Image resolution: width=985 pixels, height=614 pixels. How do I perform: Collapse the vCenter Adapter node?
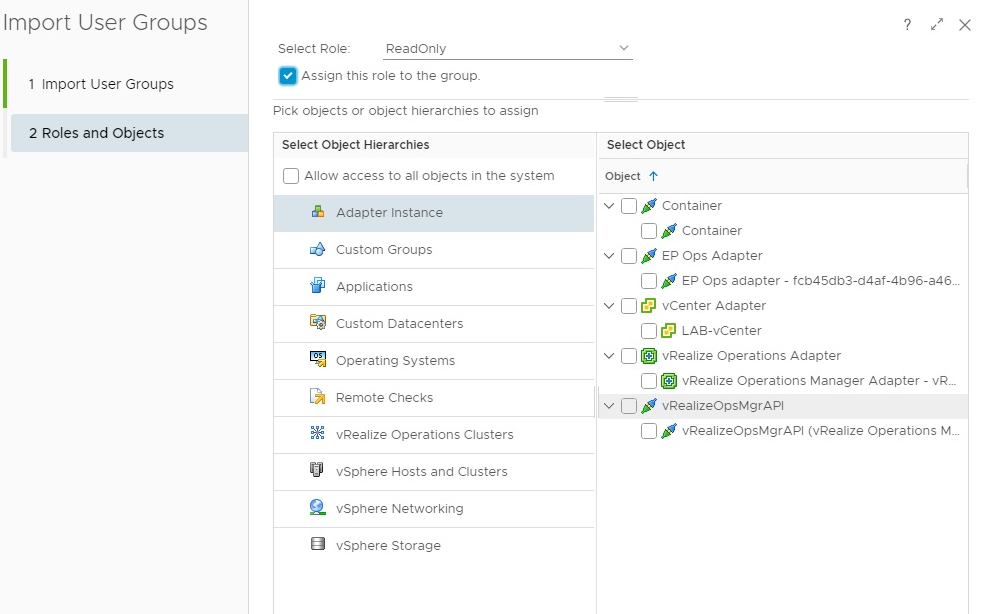[609, 306]
